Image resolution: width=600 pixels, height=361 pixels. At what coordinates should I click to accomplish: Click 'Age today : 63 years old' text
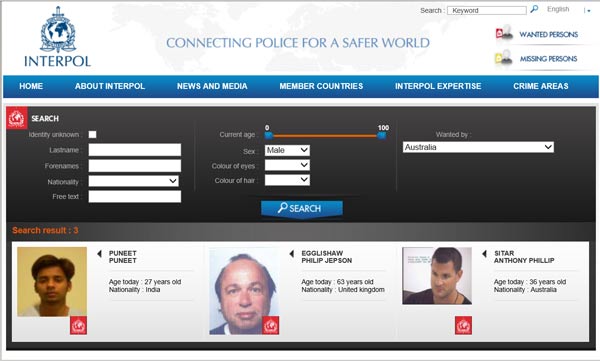click(x=337, y=282)
